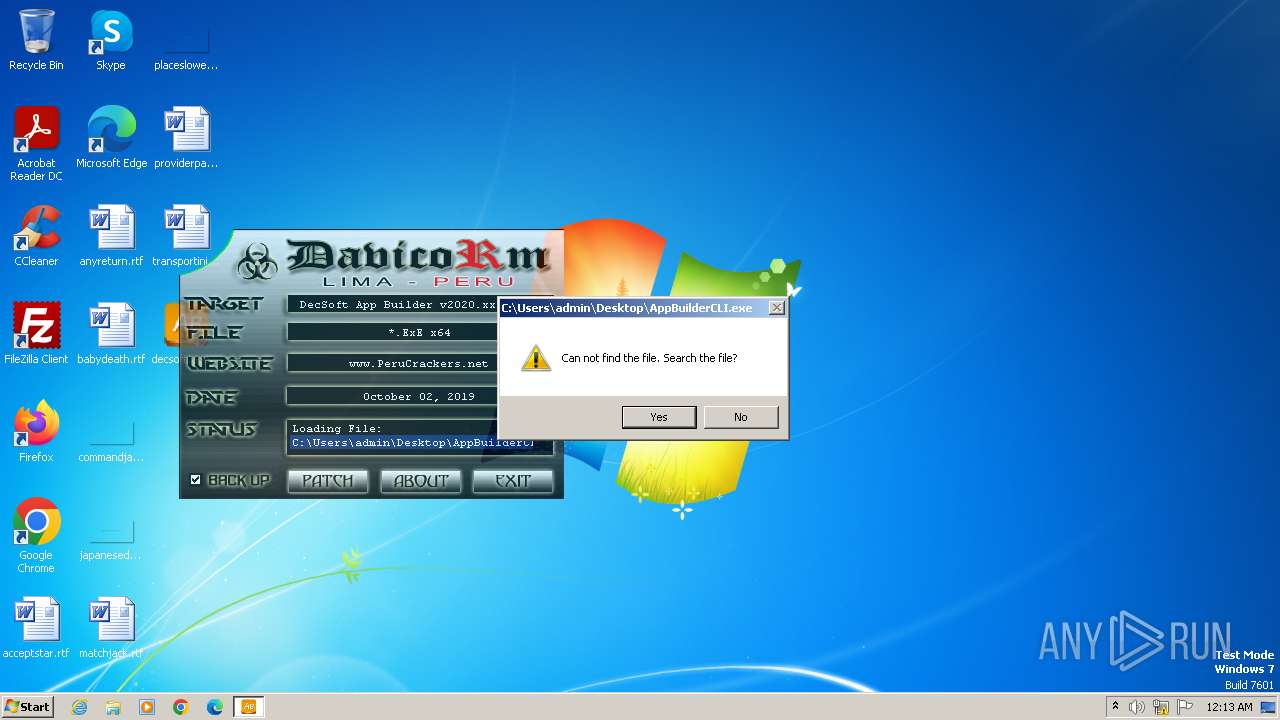Viewport: 1280px width, 720px height.
Task: Open File Explorer taskbar icon
Action: tap(113, 707)
